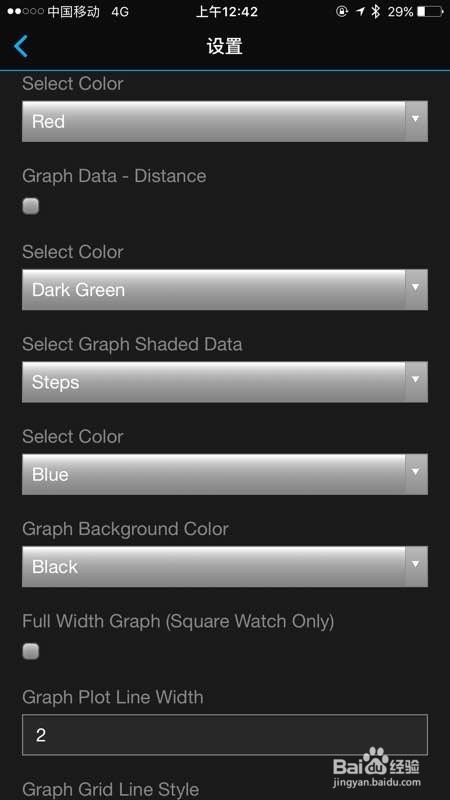
Task: Tap the location arrow status icon
Action: (360, 12)
